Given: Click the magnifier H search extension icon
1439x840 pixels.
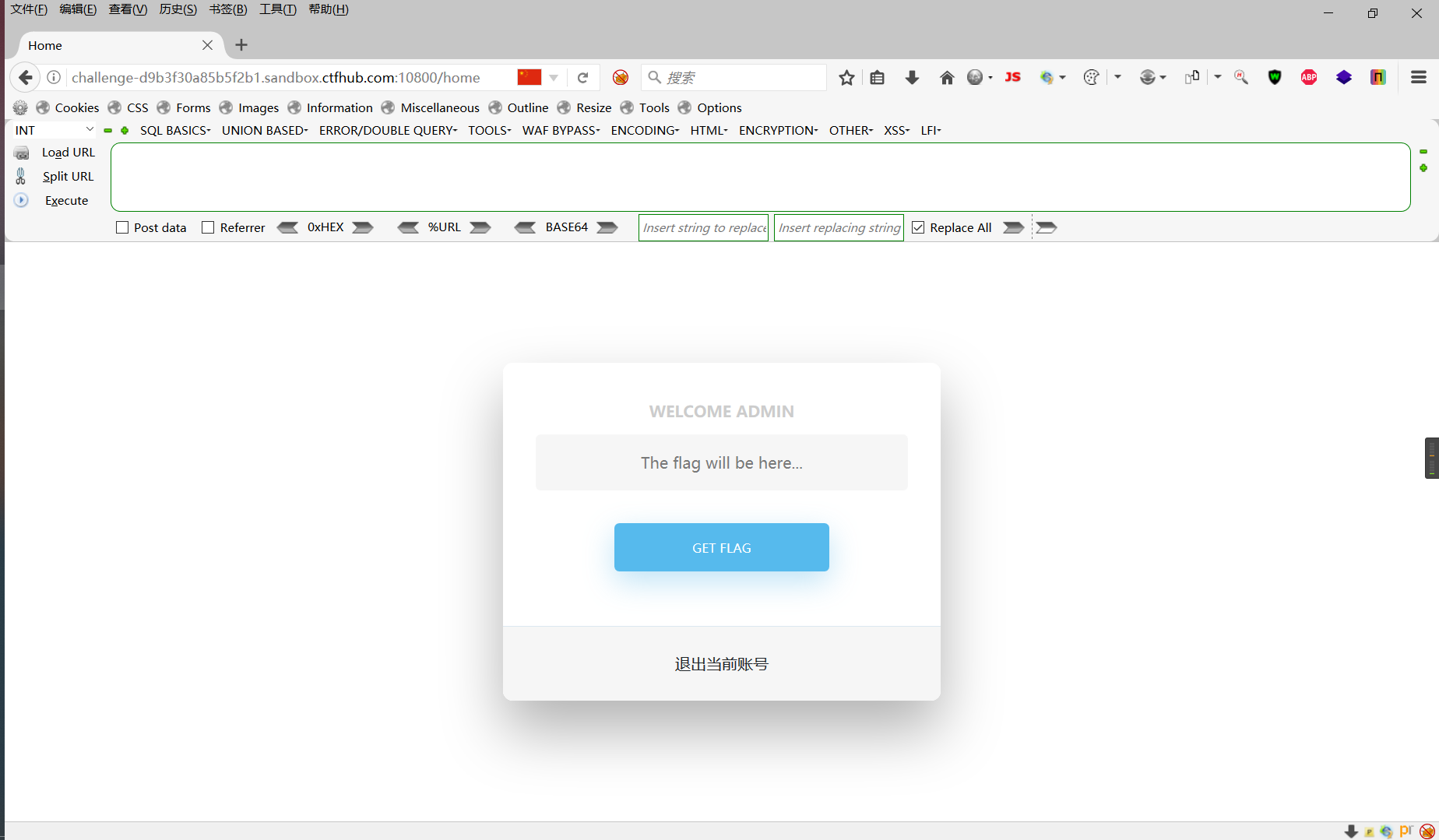Looking at the screenshot, I should click(1241, 77).
